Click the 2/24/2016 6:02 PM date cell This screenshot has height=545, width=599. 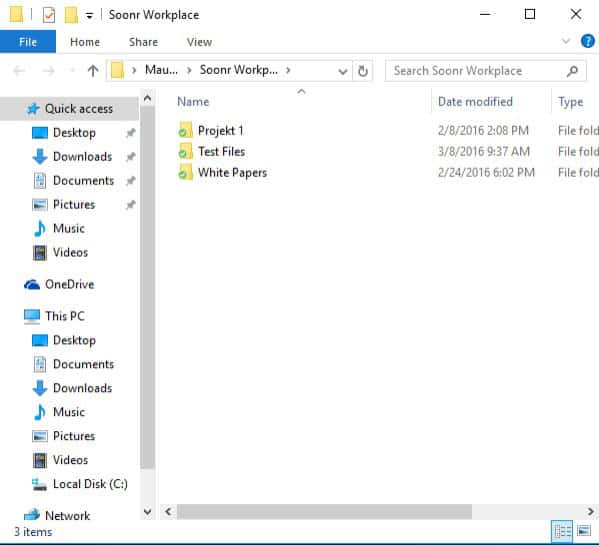pos(486,173)
